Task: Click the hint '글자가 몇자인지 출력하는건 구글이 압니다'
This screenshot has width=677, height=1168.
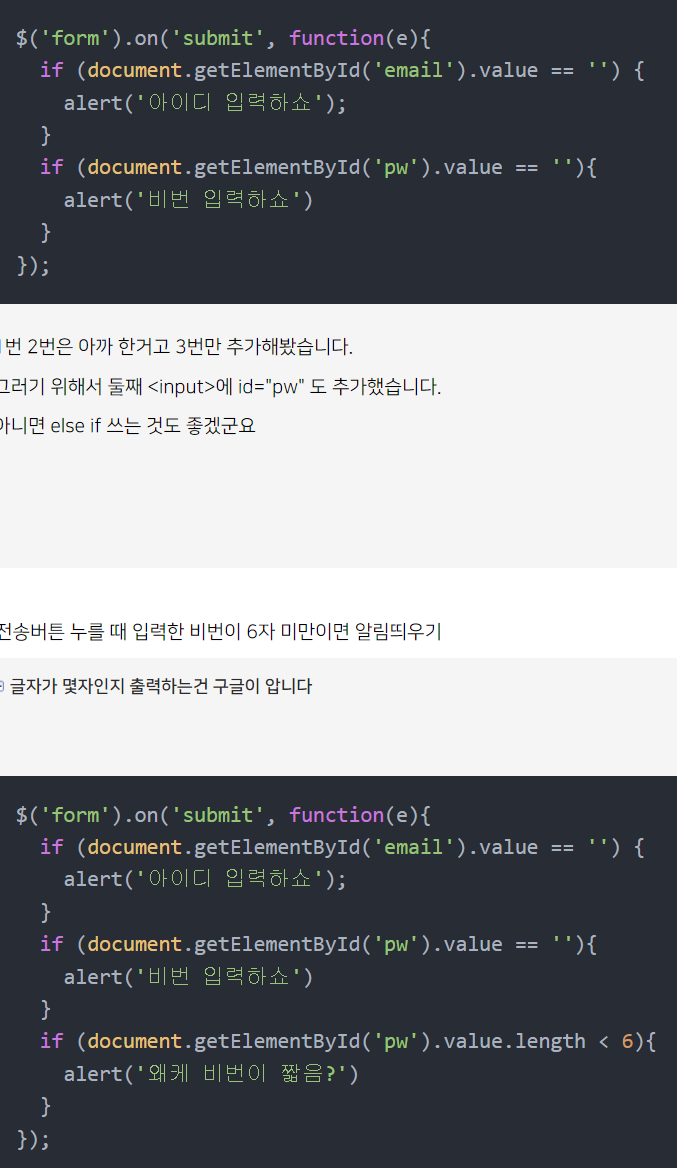Action: pos(160,686)
